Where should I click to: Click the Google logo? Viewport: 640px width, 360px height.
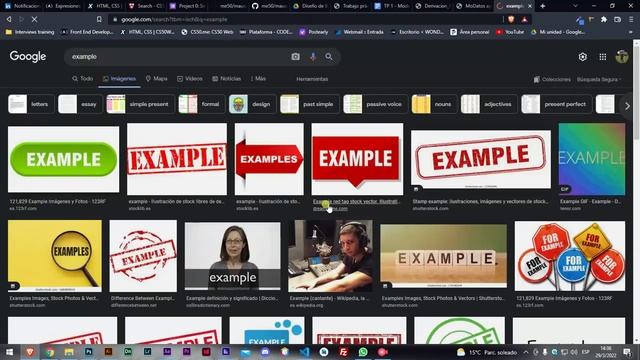click(28, 56)
